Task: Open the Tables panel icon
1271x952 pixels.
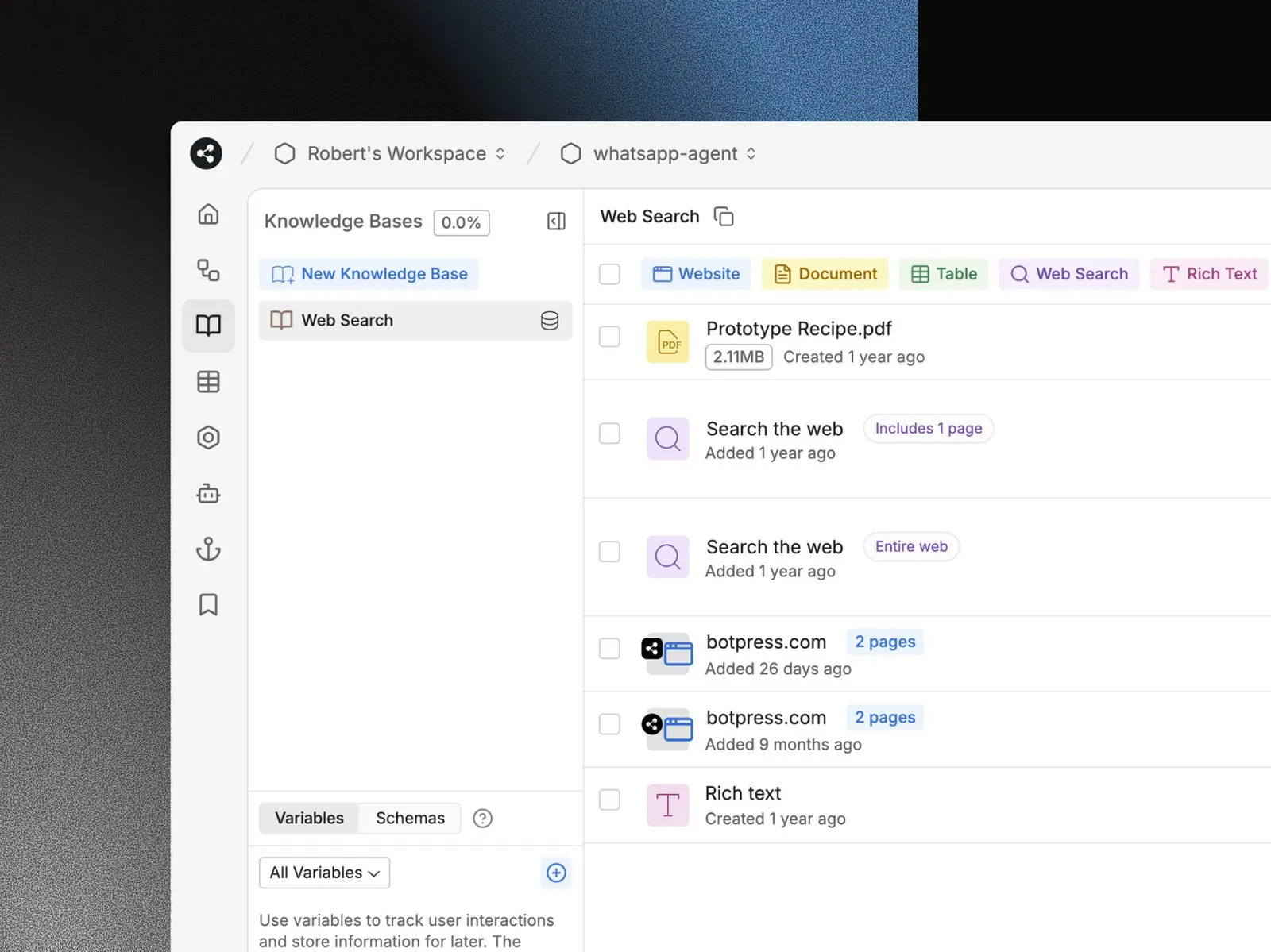Action: click(208, 381)
